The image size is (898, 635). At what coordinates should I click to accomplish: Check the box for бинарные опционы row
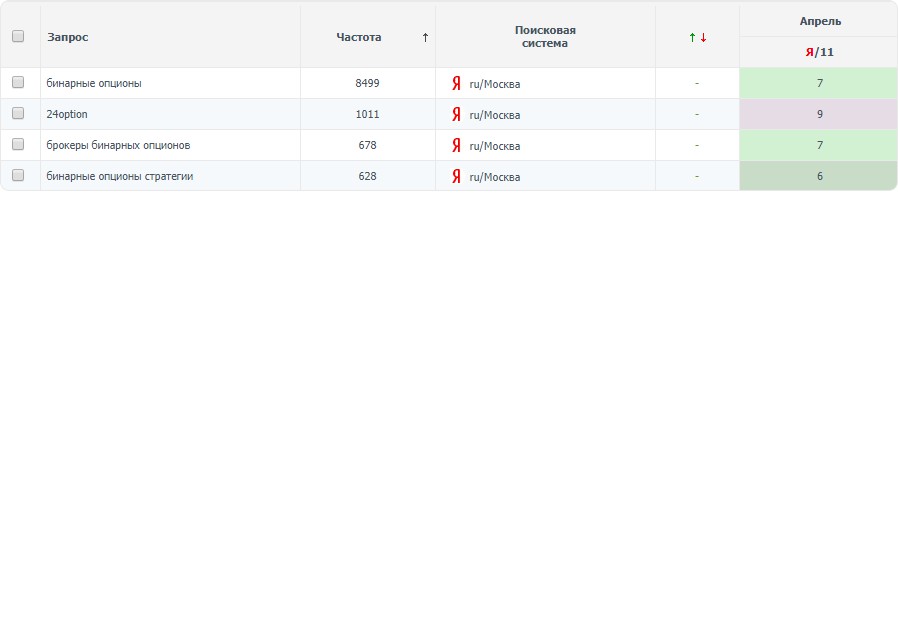(x=18, y=82)
